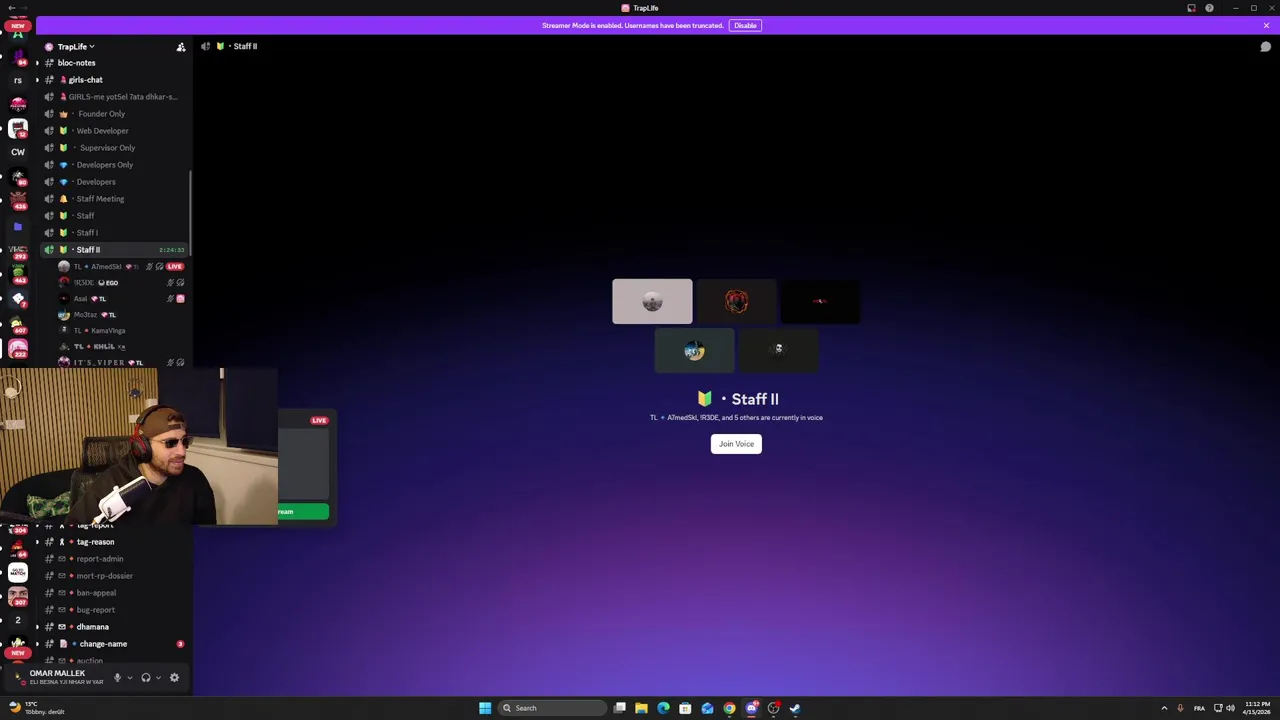Viewport: 1280px width, 720px height.
Task: Open File Explorer from the taskbar
Action: pos(641,708)
